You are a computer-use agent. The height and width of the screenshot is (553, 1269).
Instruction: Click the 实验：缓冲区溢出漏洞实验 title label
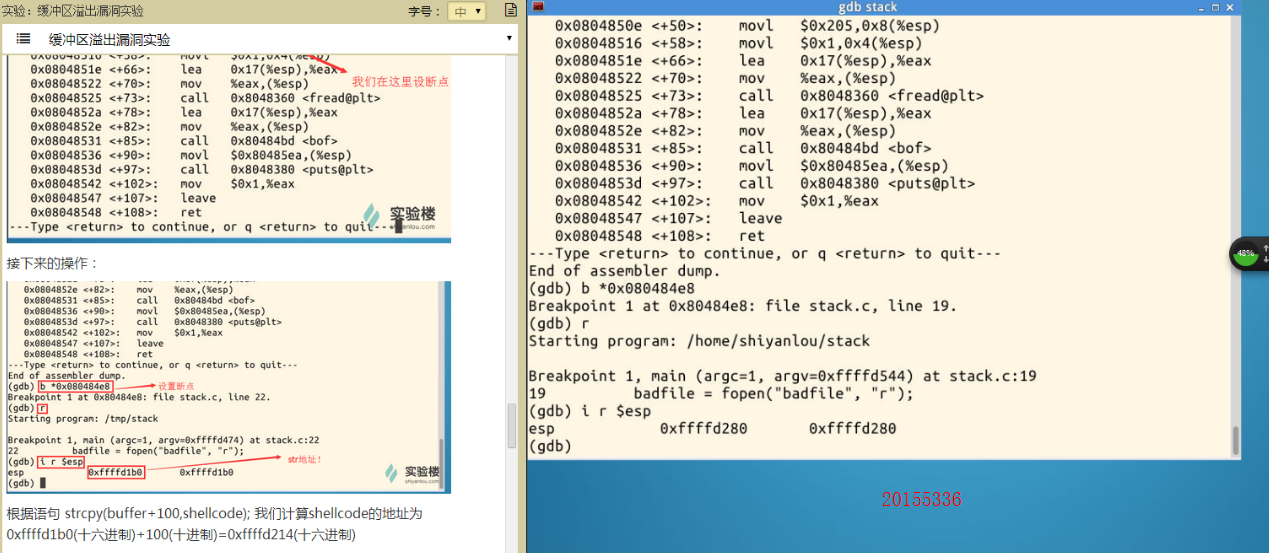[x=73, y=11]
